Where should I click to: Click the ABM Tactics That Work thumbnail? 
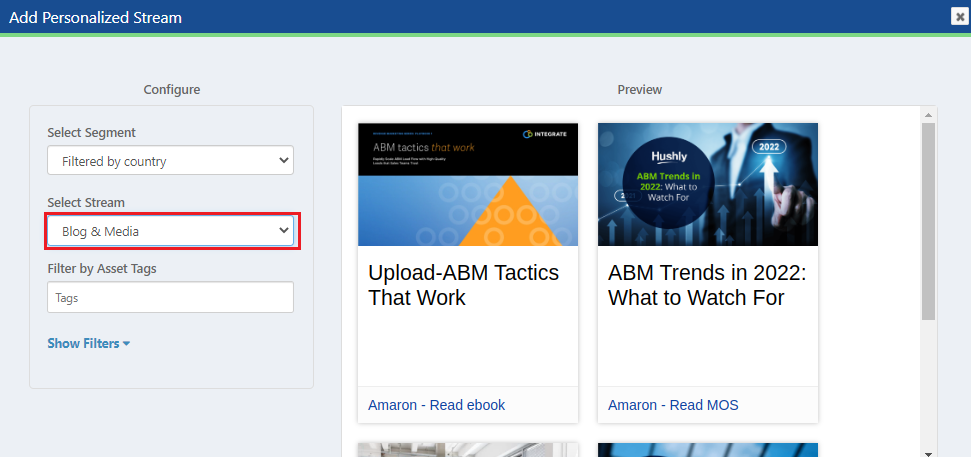coord(468,185)
